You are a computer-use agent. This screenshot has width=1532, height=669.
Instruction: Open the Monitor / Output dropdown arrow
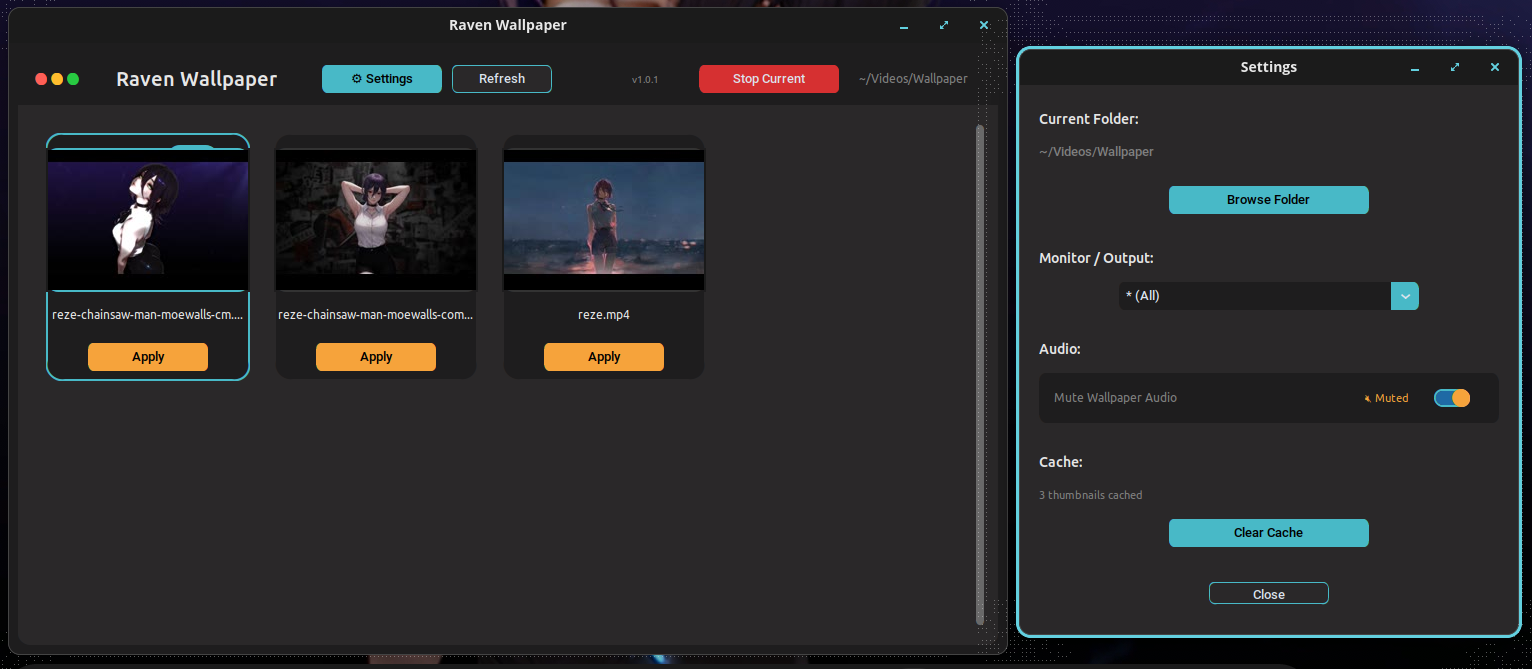click(x=1405, y=296)
